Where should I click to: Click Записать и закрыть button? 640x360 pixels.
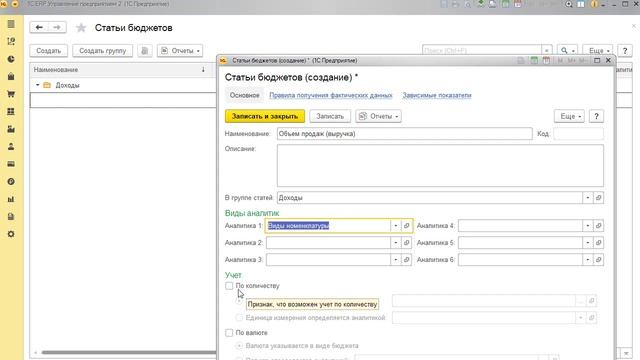point(265,116)
